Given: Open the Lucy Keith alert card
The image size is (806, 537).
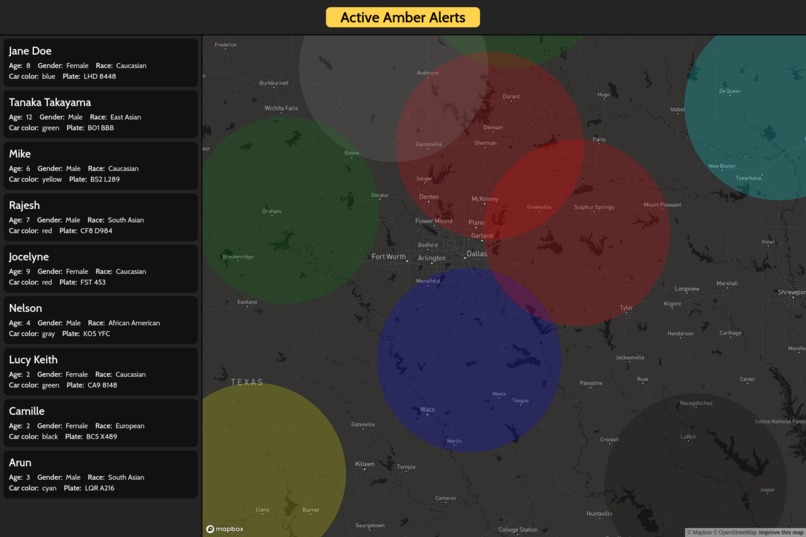Looking at the screenshot, I should tap(101, 371).
